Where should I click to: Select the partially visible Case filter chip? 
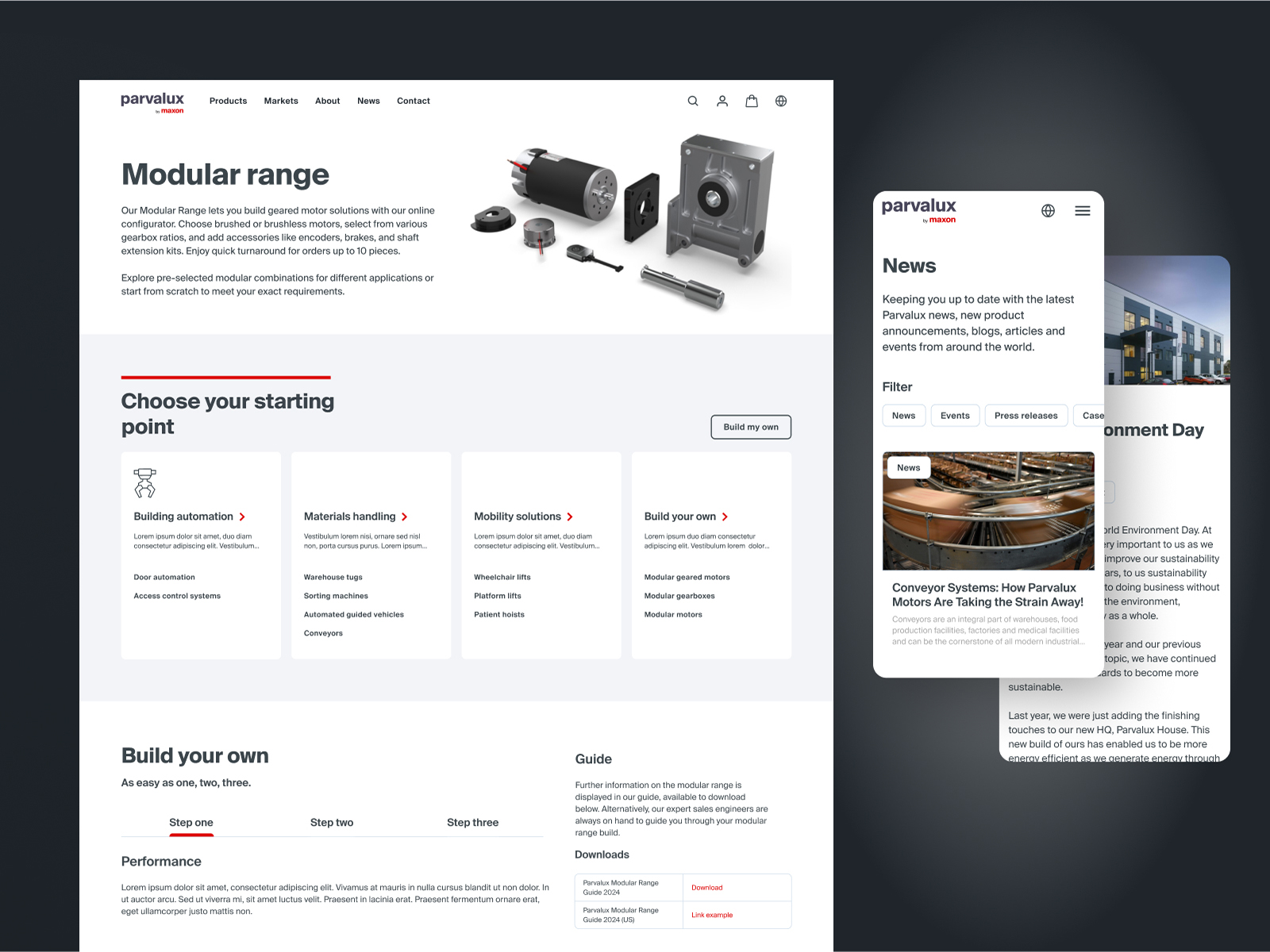tap(1089, 416)
